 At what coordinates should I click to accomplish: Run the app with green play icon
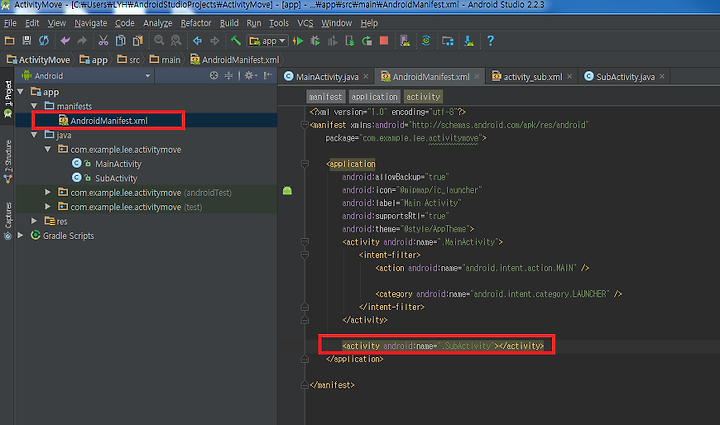click(298, 41)
